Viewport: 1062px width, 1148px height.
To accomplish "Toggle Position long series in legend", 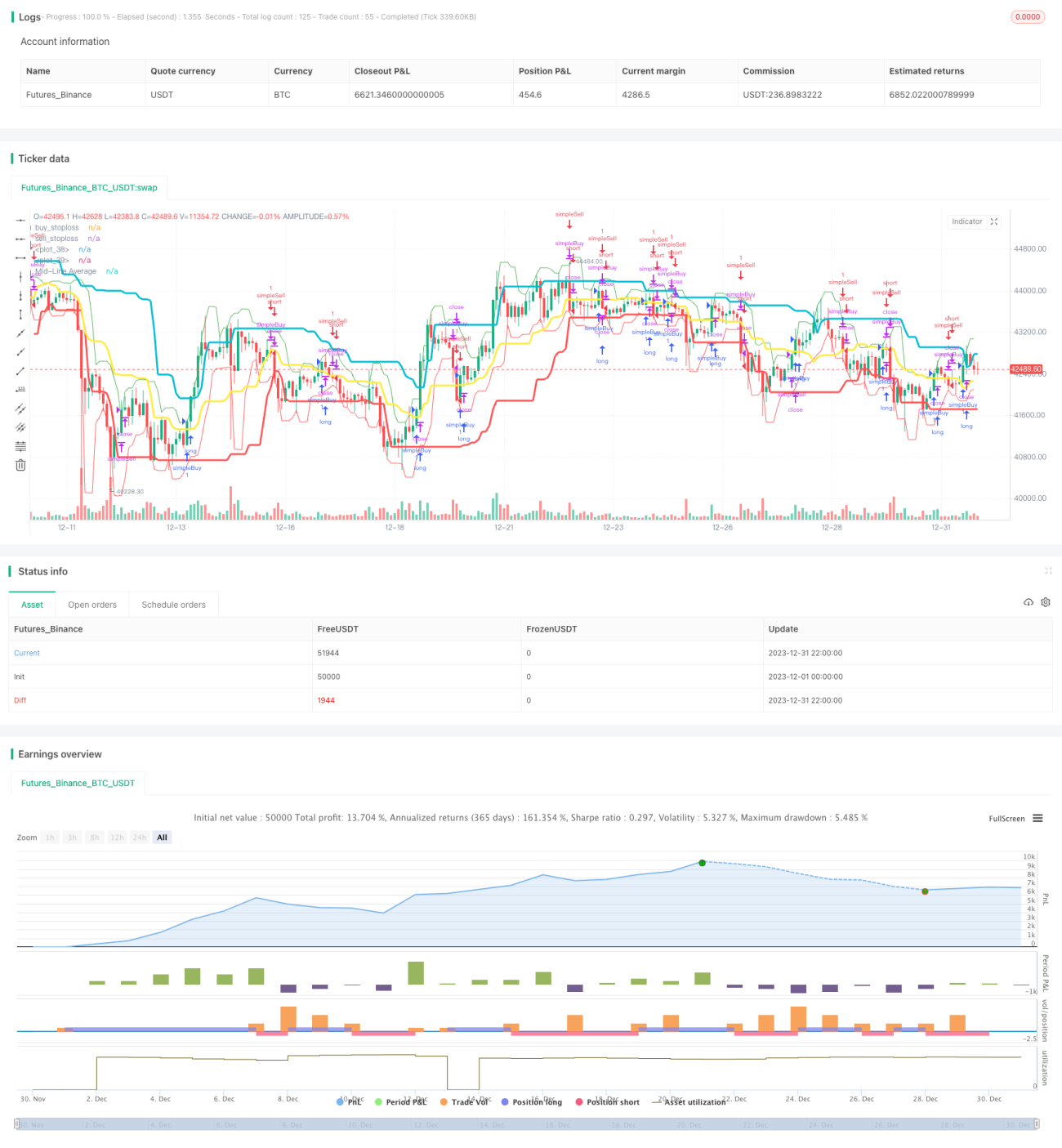I will 531,1101.
